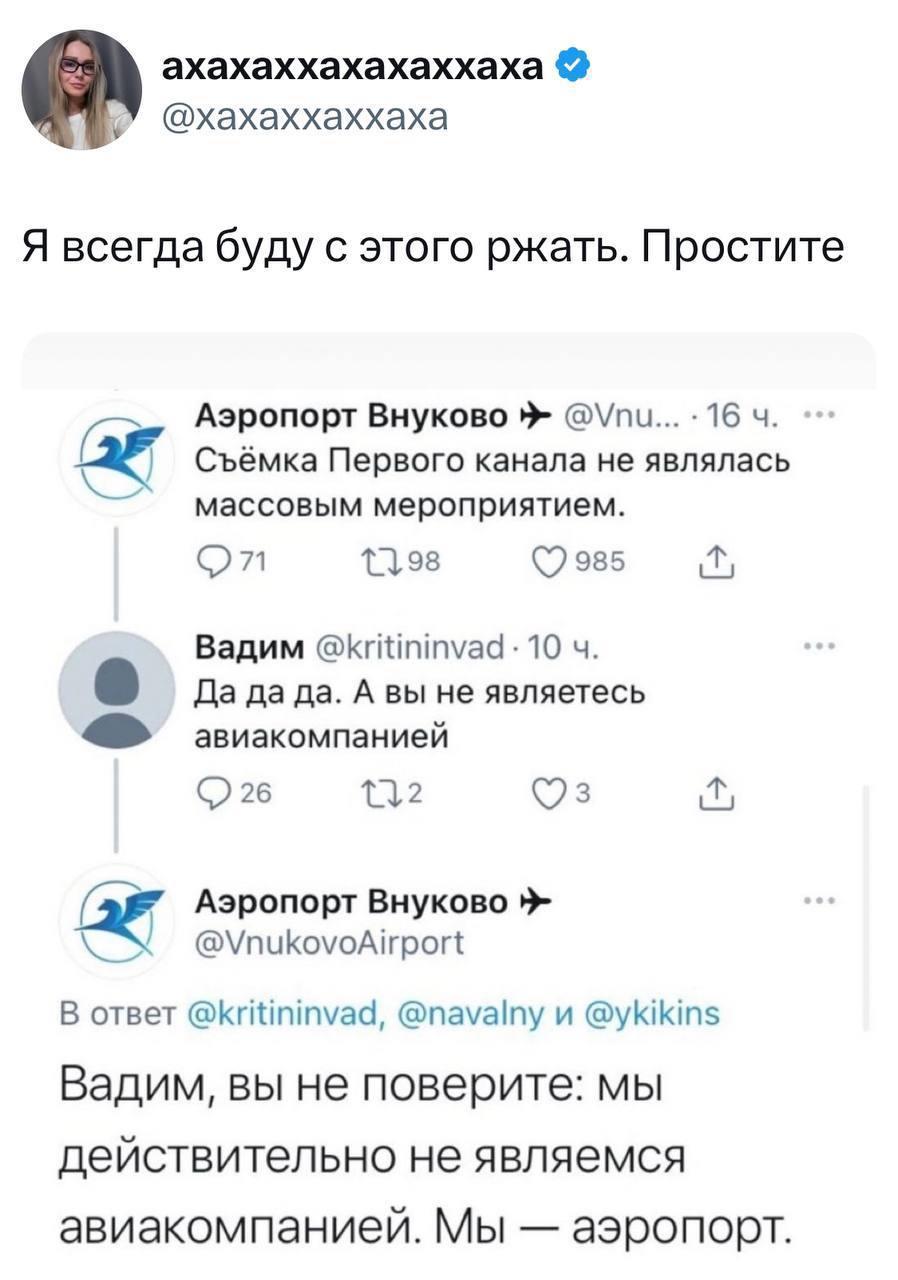The height and width of the screenshot is (1280, 898).
Task: Click the @хахаххаххаха handle
Action: click(x=305, y=118)
